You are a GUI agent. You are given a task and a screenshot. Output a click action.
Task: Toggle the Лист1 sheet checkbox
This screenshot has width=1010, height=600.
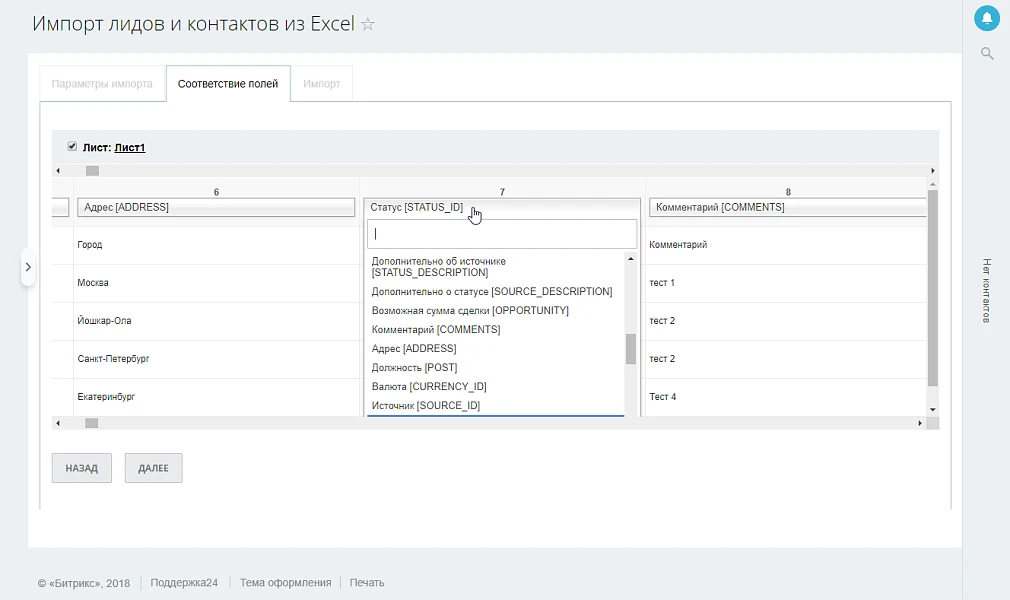tap(72, 146)
